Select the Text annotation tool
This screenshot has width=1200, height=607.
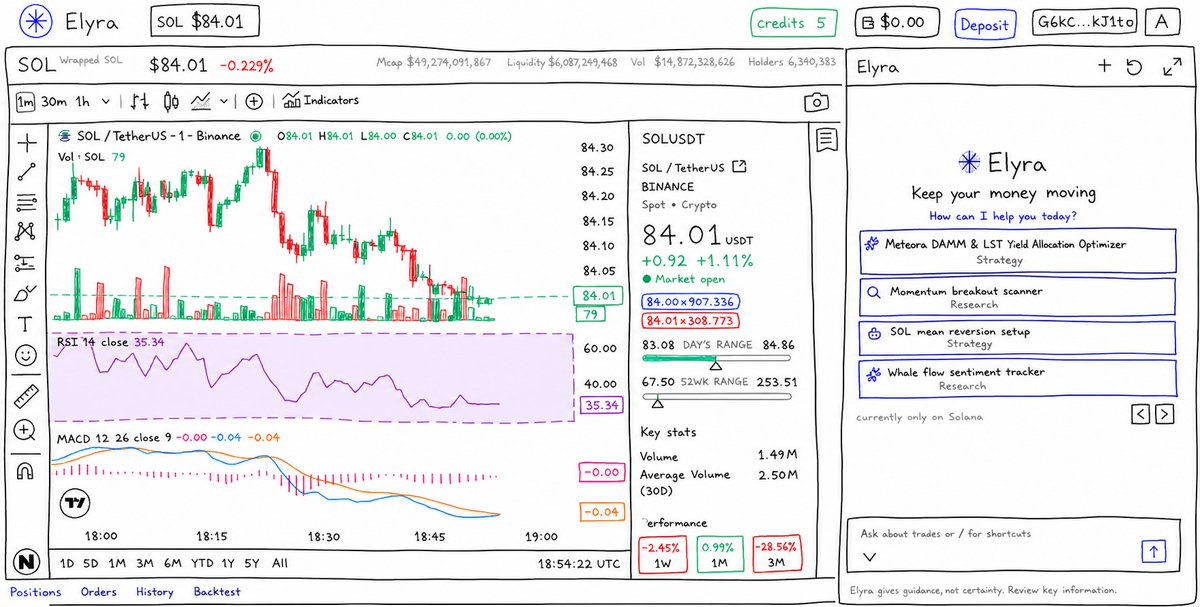tap(26, 324)
